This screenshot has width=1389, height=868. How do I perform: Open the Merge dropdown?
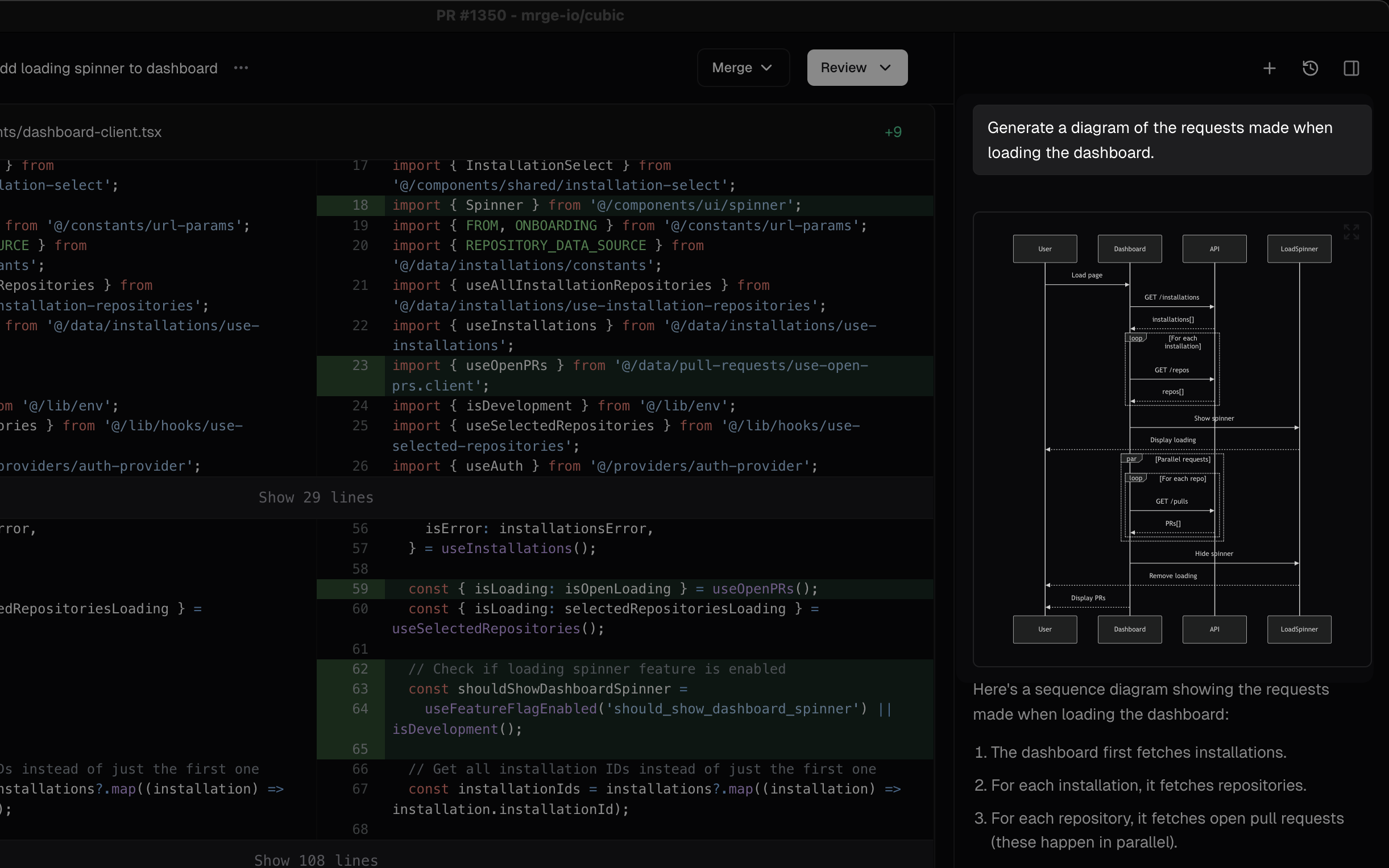pyautogui.click(x=743, y=68)
